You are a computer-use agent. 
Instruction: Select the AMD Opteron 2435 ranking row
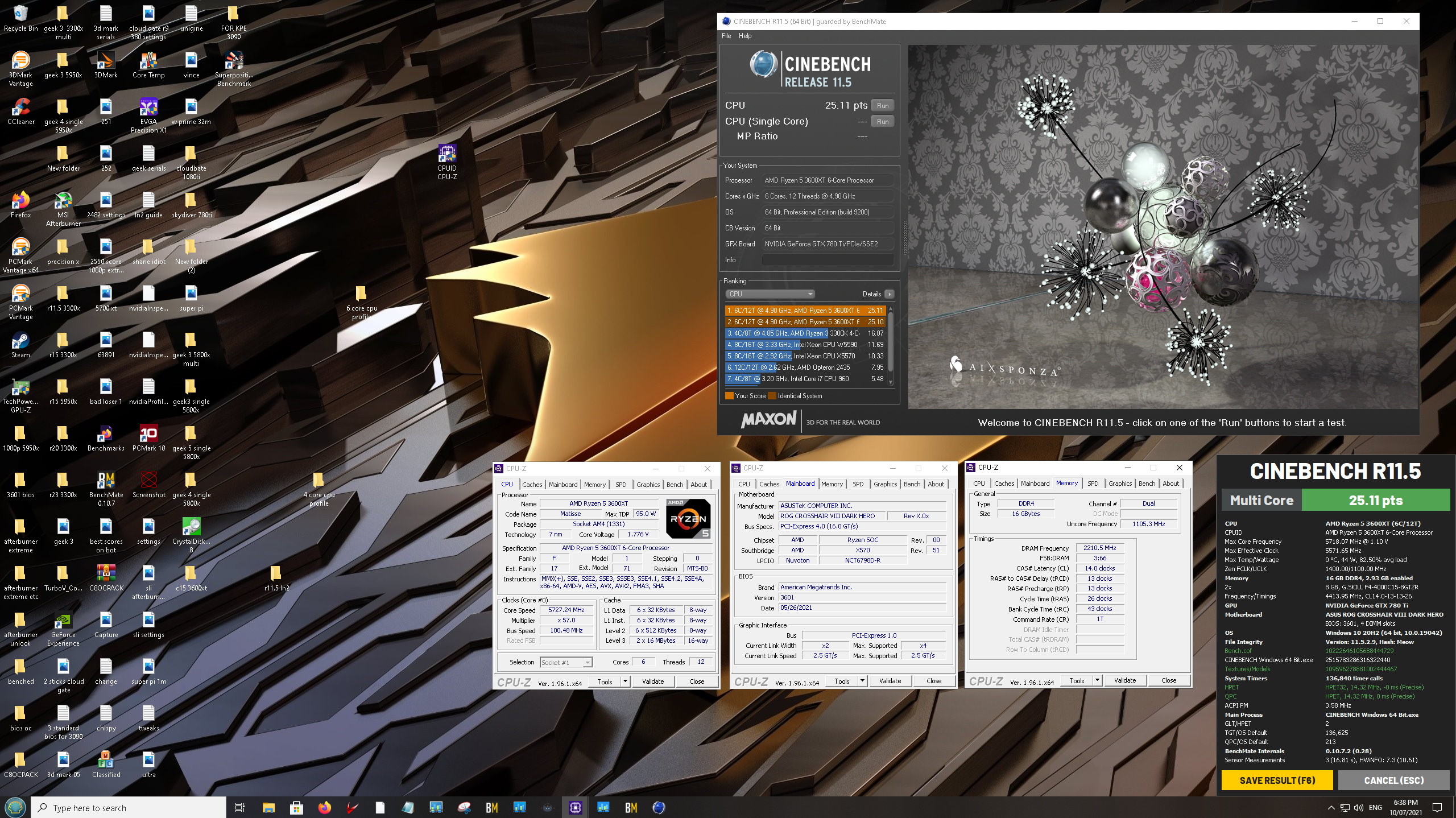[806, 367]
